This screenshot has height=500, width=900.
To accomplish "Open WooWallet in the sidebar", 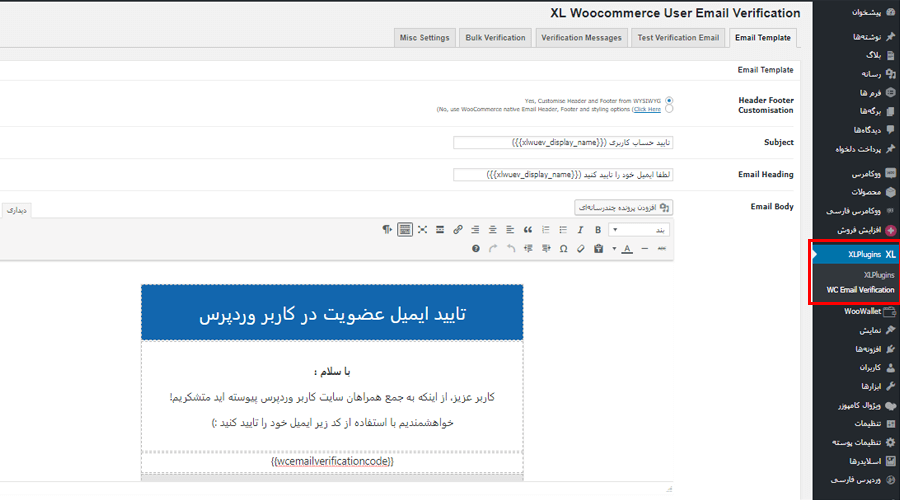I will pos(862,311).
